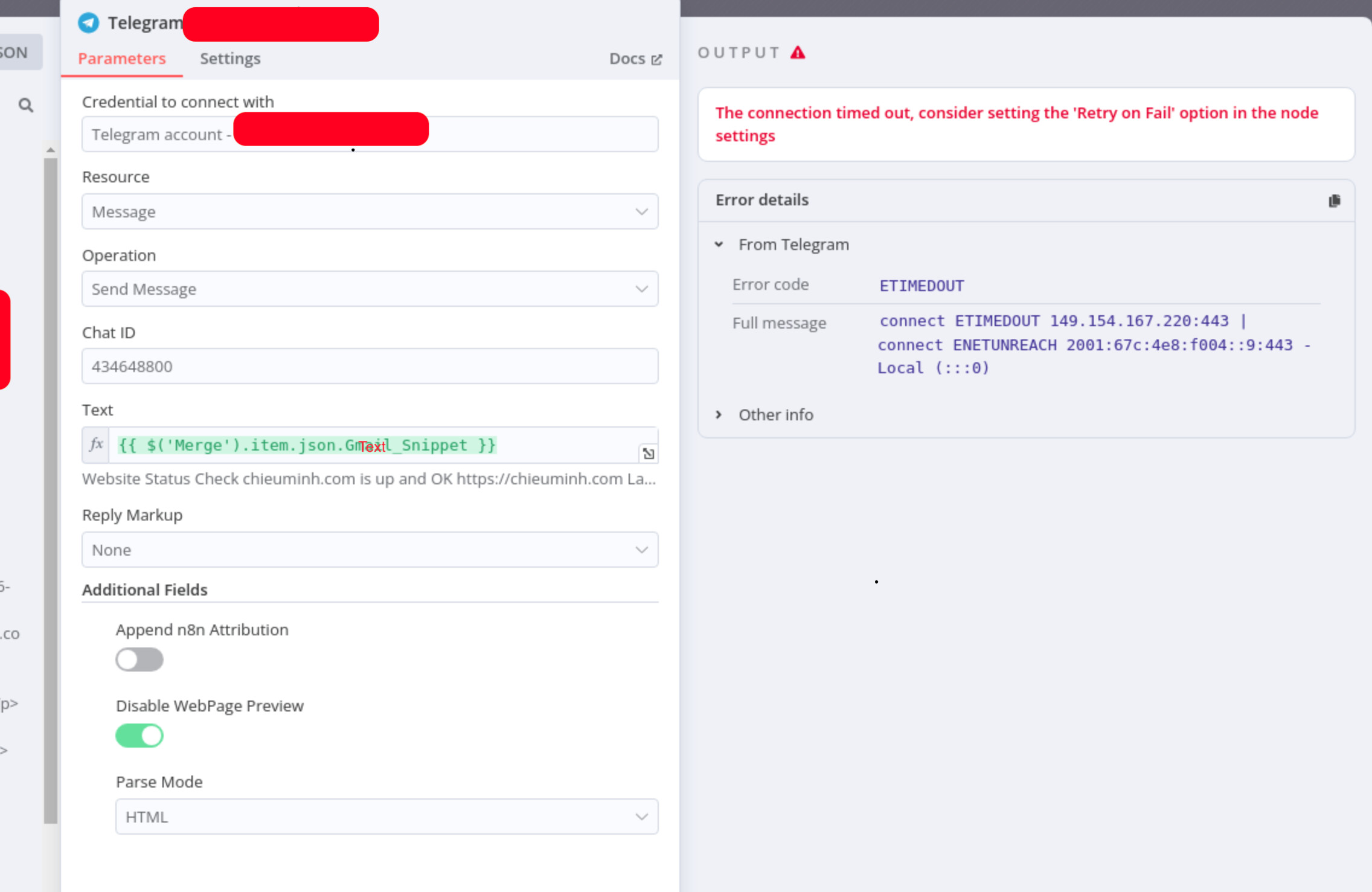The width and height of the screenshot is (1372, 892).
Task: Click the Website Status Check preview text
Action: point(369,479)
